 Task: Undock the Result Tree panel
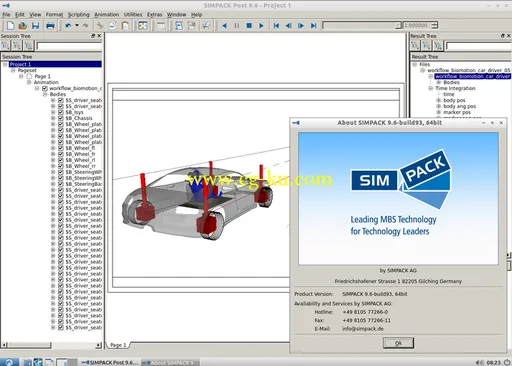pyautogui.click(x=503, y=36)
